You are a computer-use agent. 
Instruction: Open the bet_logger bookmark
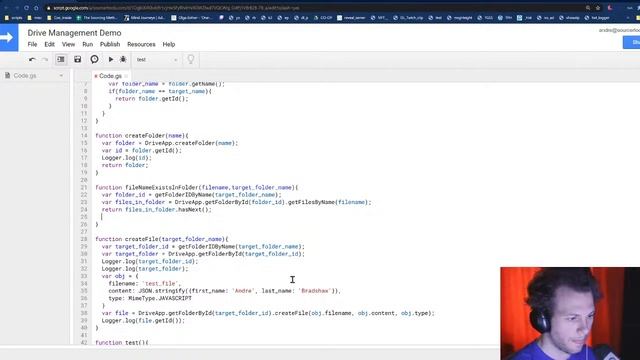[598, 18]
